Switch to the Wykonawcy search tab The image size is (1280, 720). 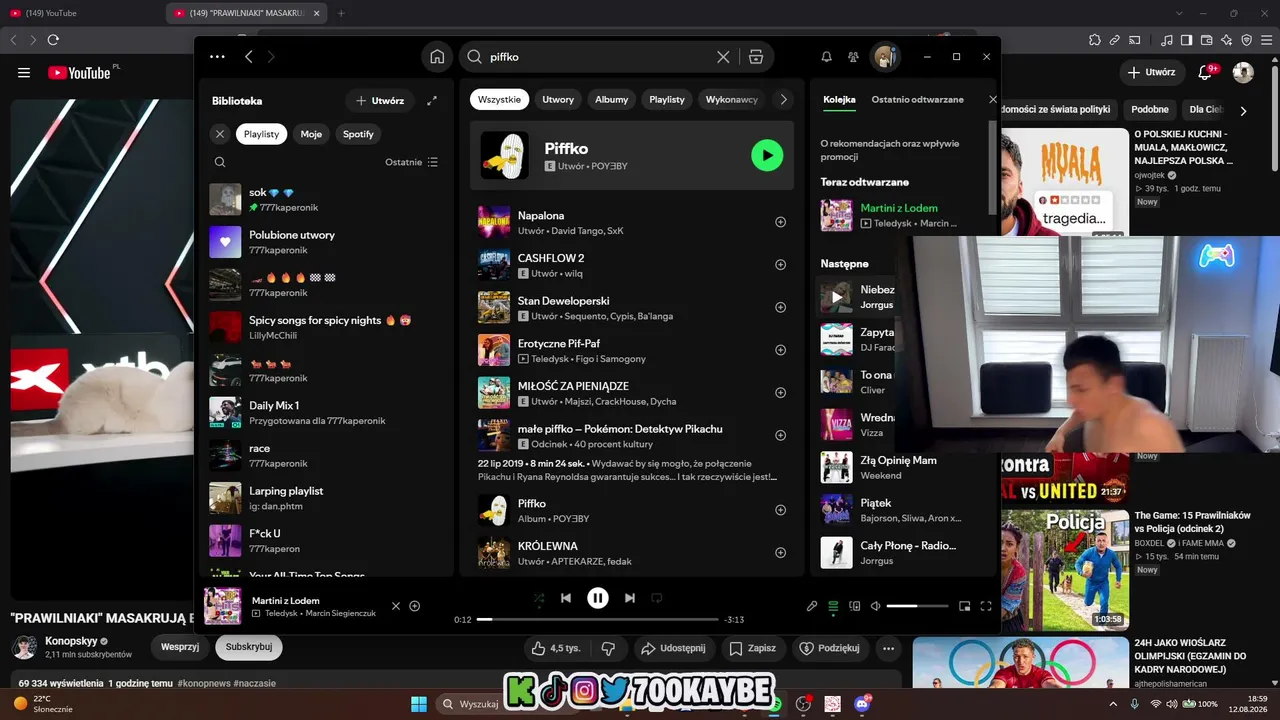732,100
